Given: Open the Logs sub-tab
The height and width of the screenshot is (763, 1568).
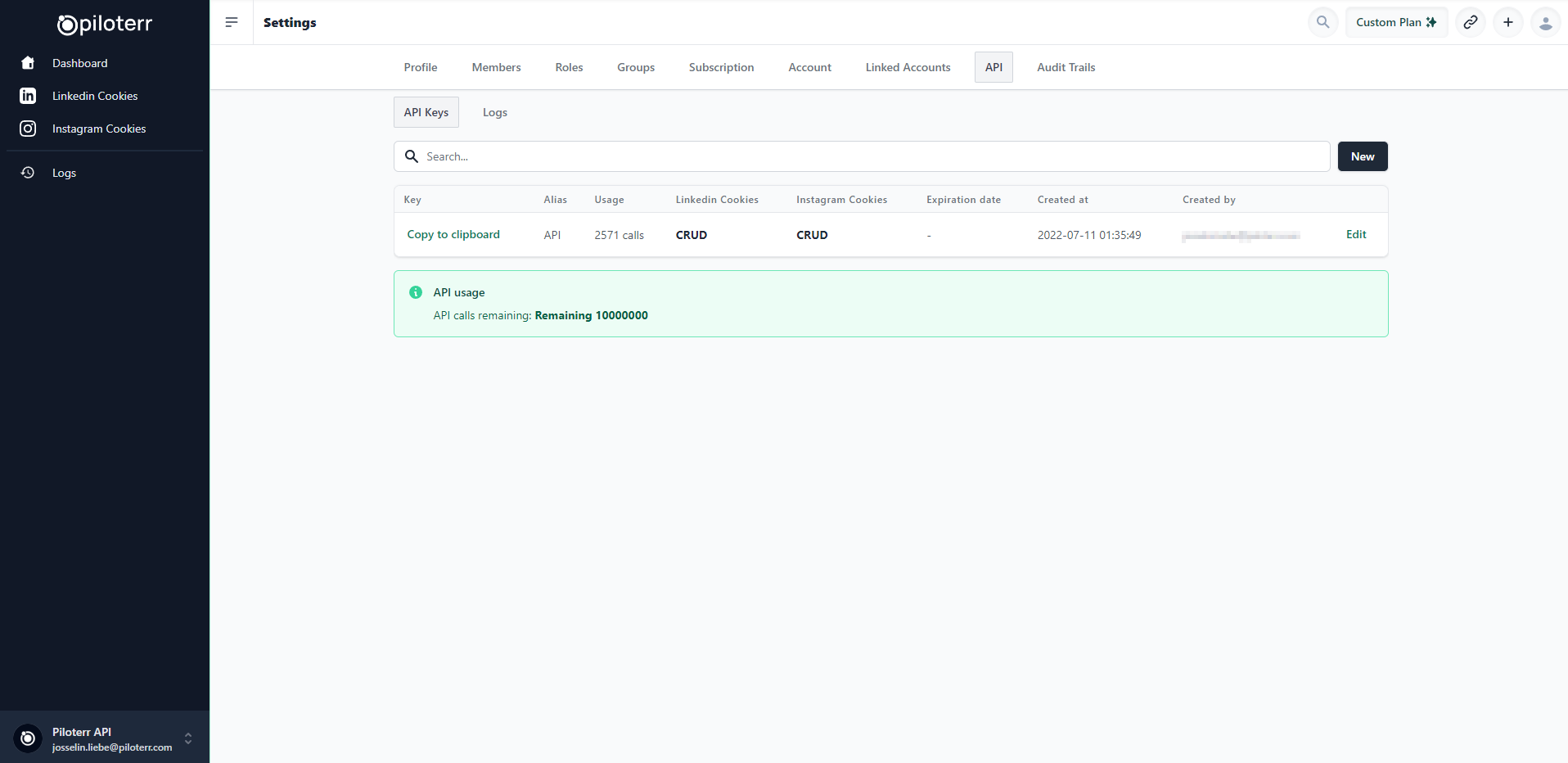Looking at the screenshot, I should (494, 112).
